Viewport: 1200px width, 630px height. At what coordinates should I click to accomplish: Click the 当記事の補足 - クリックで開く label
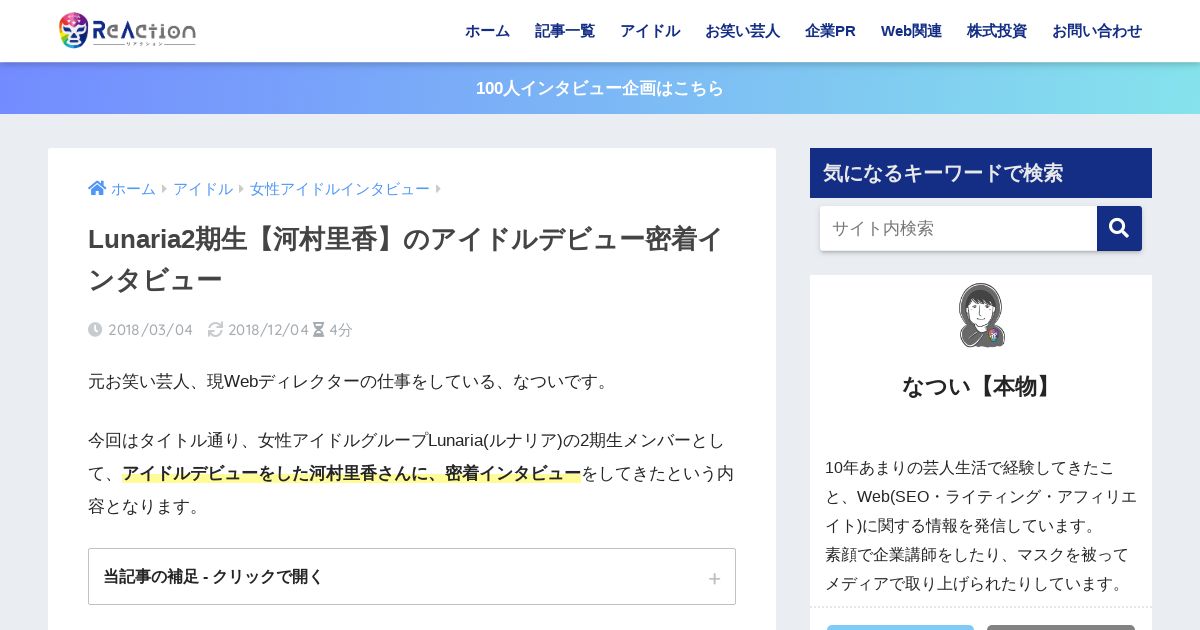[213, 577]
